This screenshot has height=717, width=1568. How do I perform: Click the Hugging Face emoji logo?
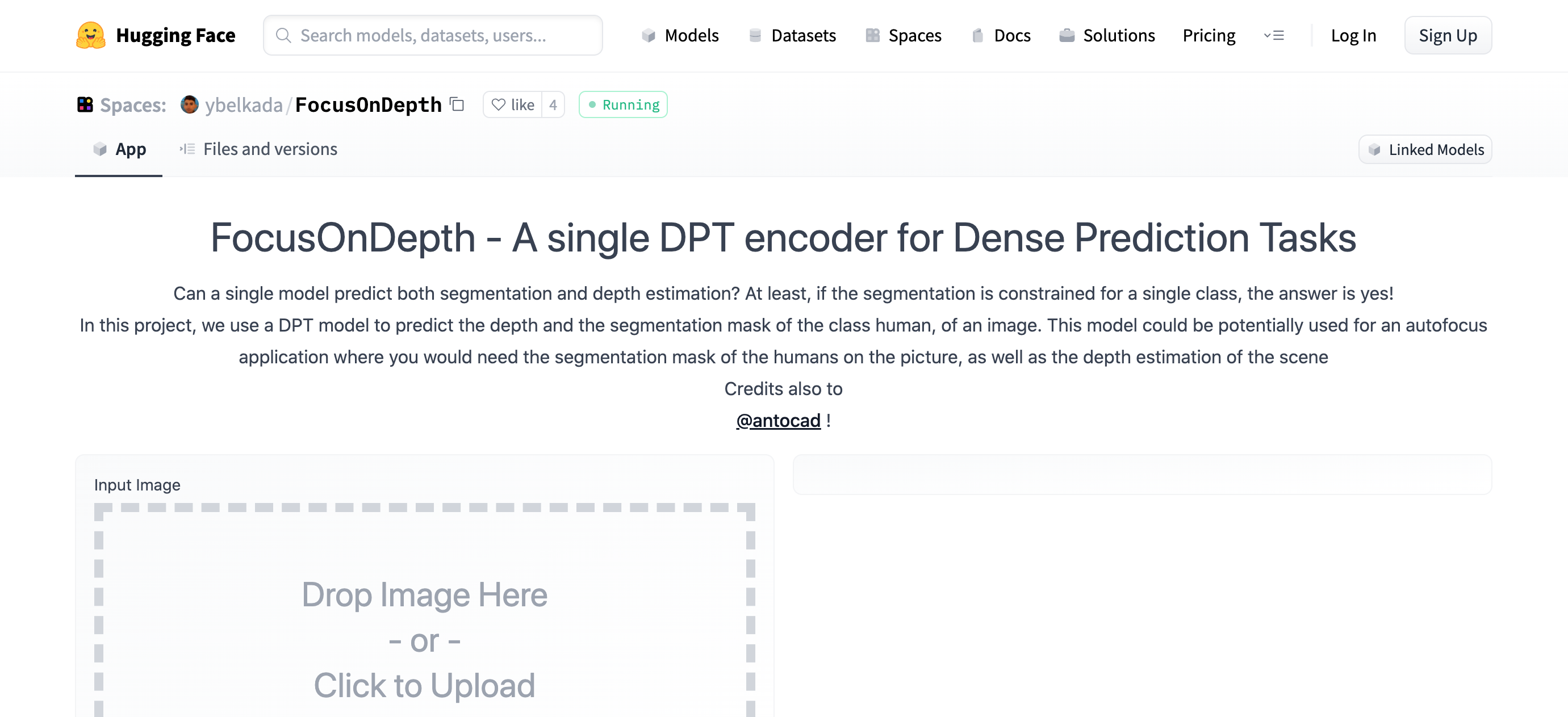point(91,35)
